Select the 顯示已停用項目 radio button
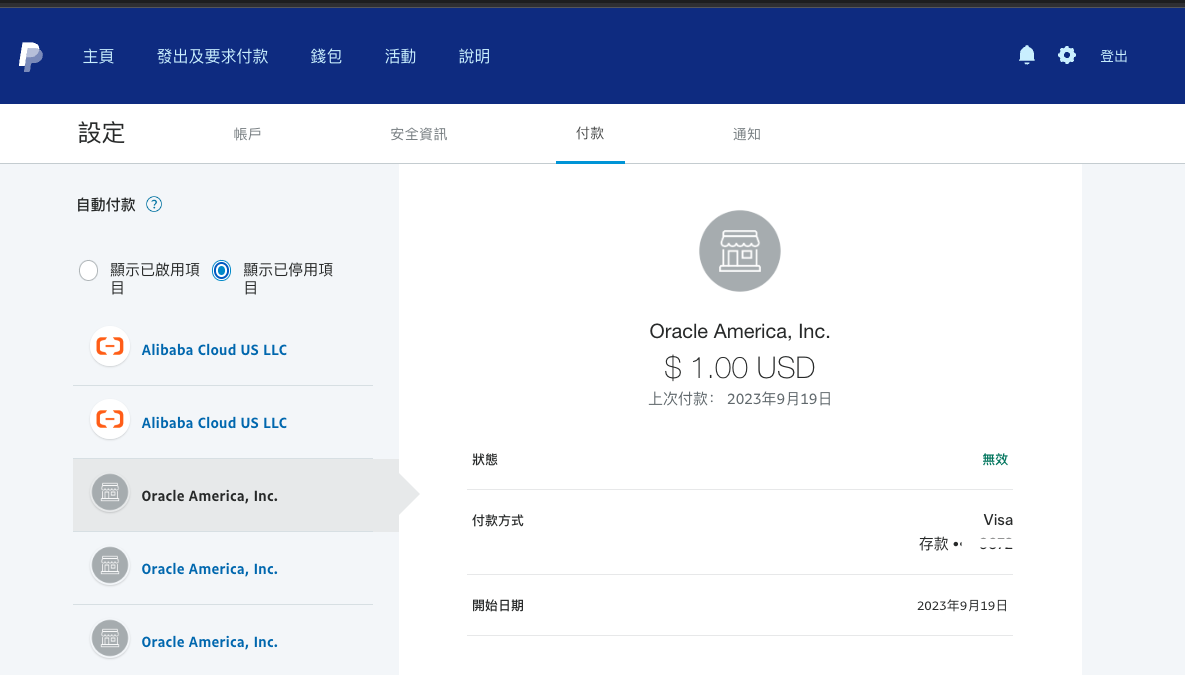 (x=222, y=270)
